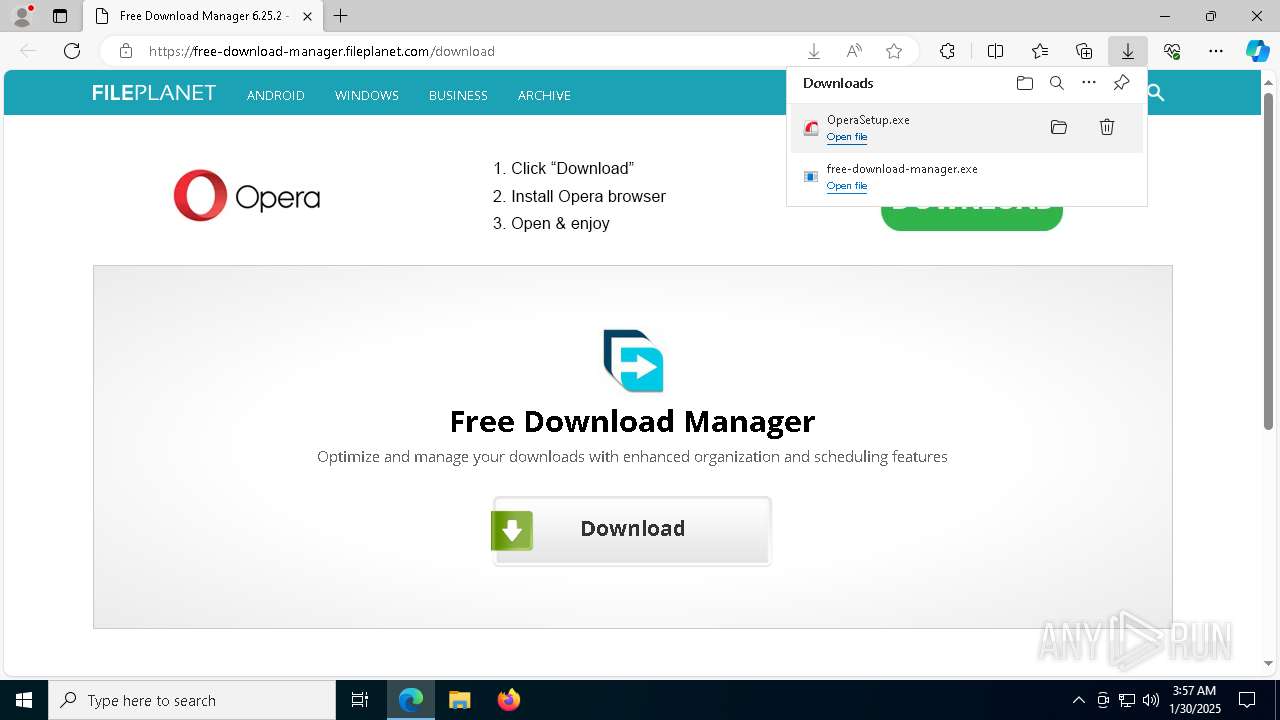Open Edge Settings and more menu
1280x720 pixels.
point(1216,51)
